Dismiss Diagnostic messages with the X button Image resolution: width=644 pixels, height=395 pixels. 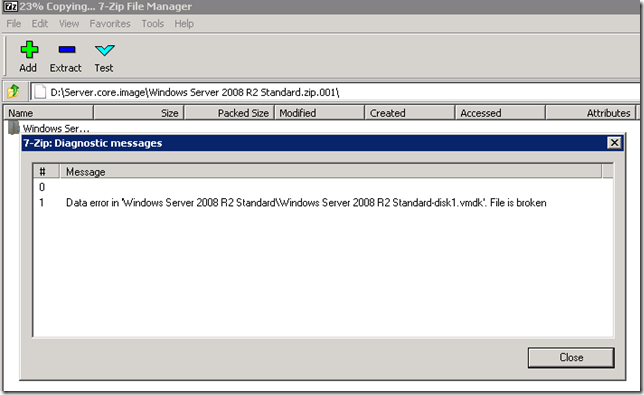coord(614,142)
